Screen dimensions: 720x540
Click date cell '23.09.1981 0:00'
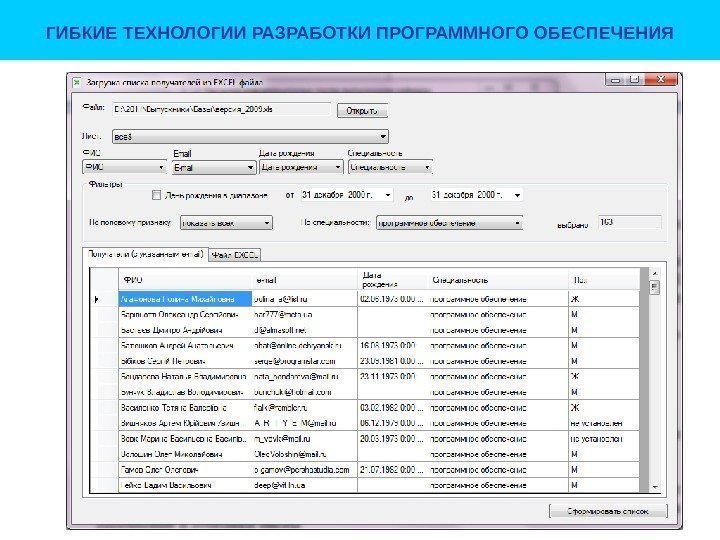[x=392, y=361]
